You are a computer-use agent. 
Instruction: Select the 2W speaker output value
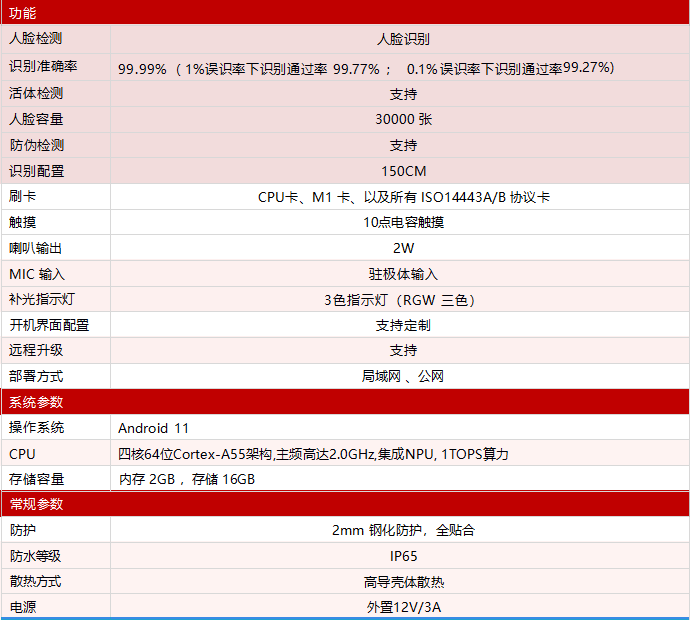[x=403, y=248]
